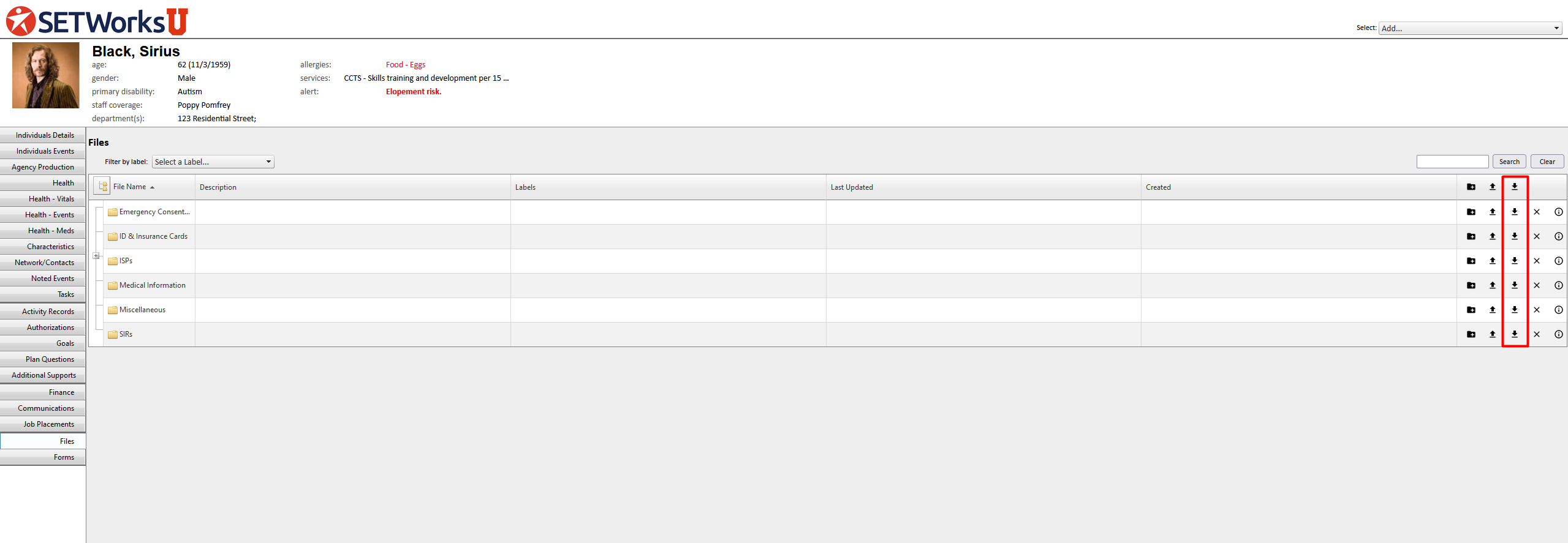Open Health - Vitals section
The height and width of the screenshot is (543, 1568).
43,199
